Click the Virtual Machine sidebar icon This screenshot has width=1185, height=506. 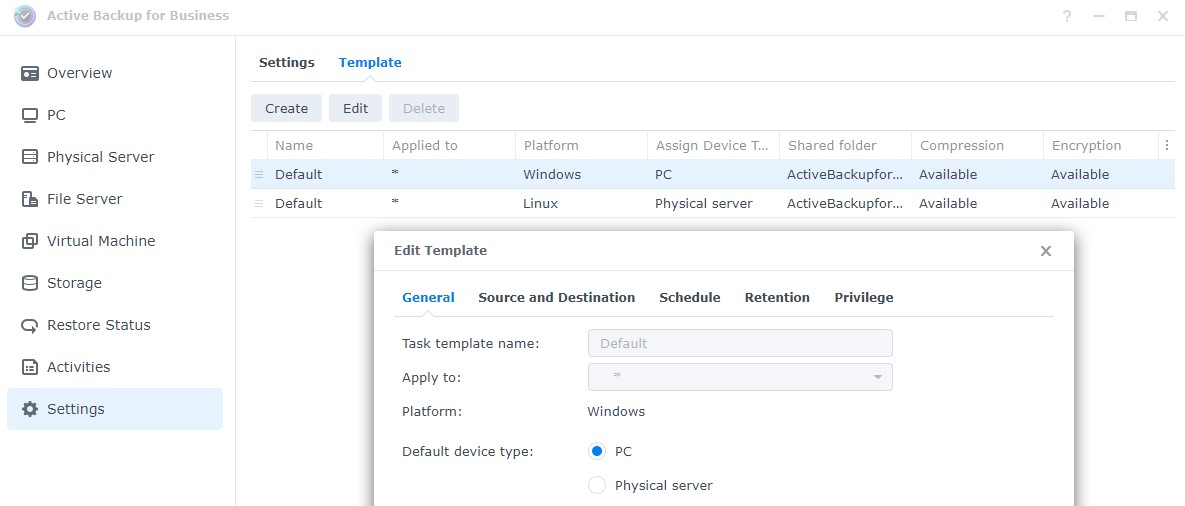(29, 242)
